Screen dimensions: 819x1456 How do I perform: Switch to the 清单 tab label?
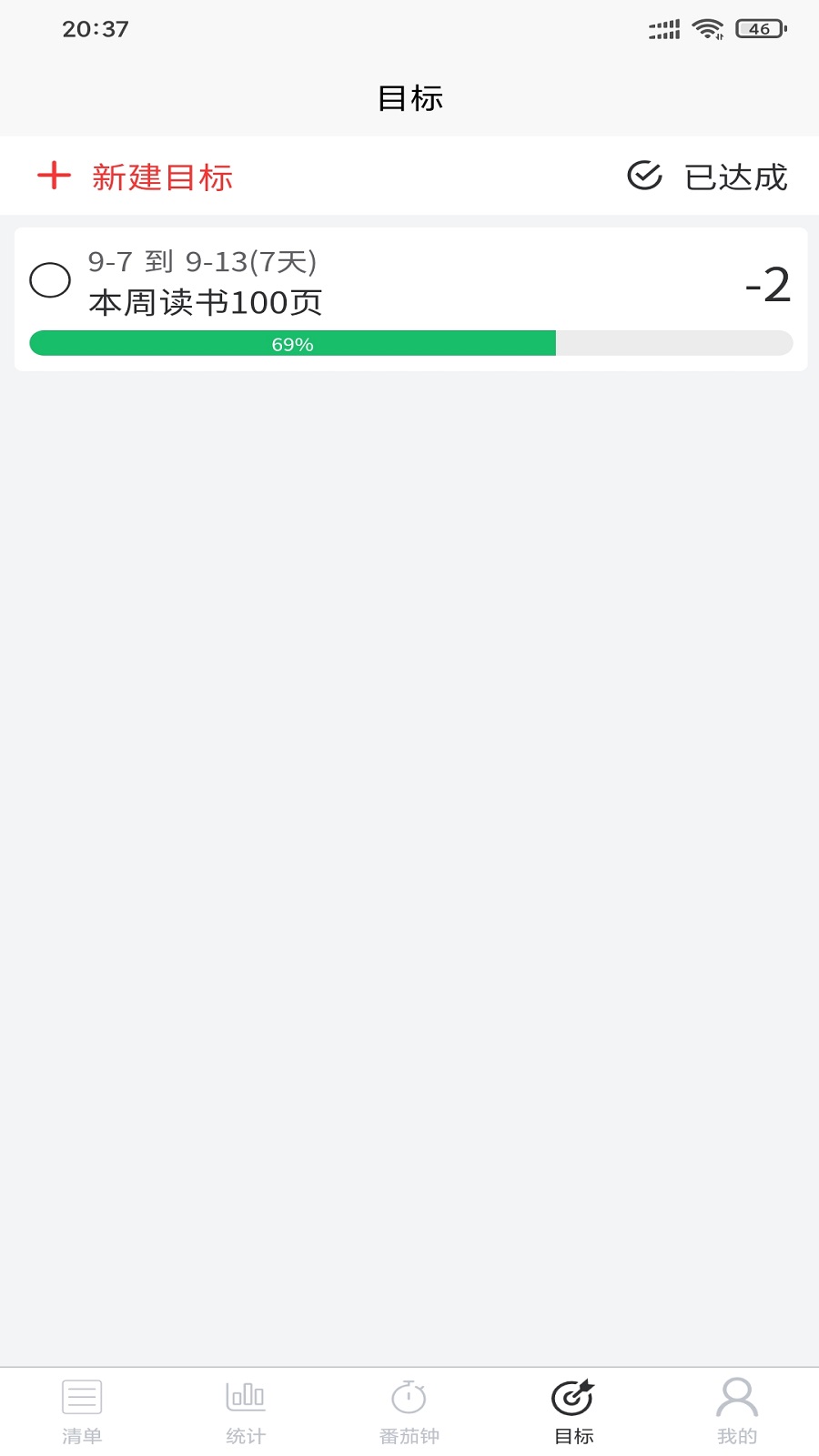coord(82,1436)
